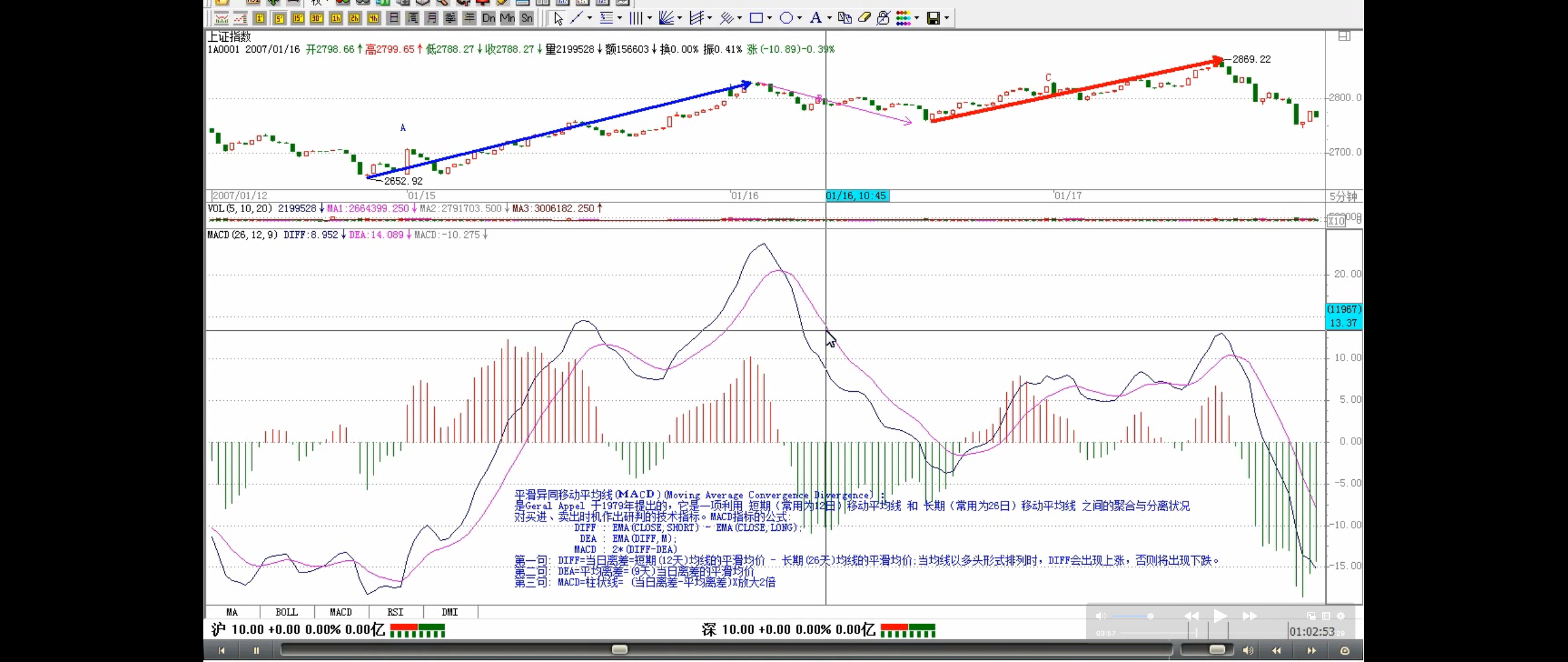Select the monthly (月) K-line period

[x=431, y=18]
